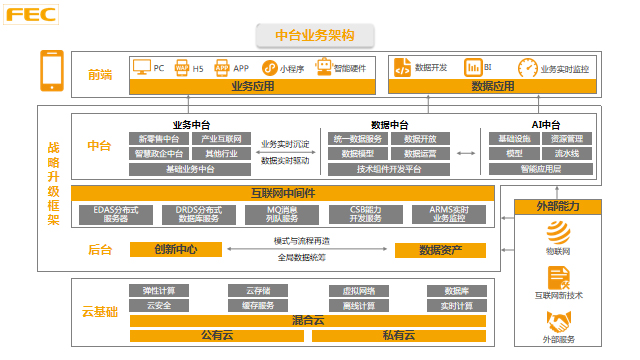Click the 新零售中台 gray box
This screenshot has width=640, height=360.
pos(159,139)
